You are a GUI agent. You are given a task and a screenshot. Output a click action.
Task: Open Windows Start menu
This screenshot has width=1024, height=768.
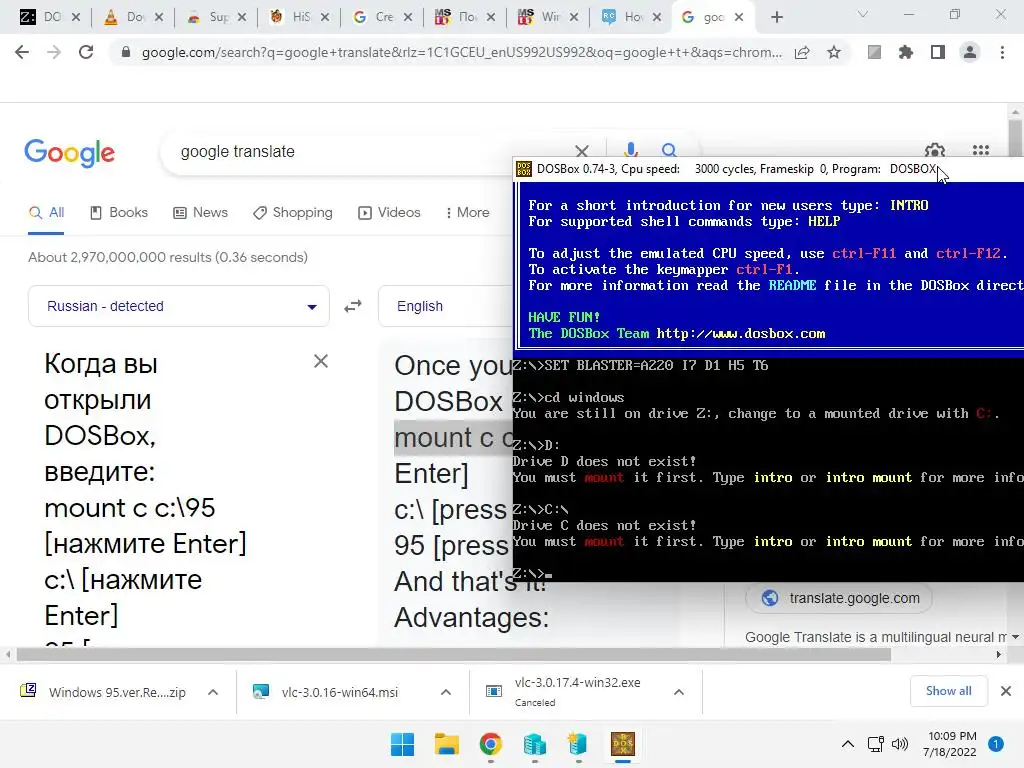(402, 744)
